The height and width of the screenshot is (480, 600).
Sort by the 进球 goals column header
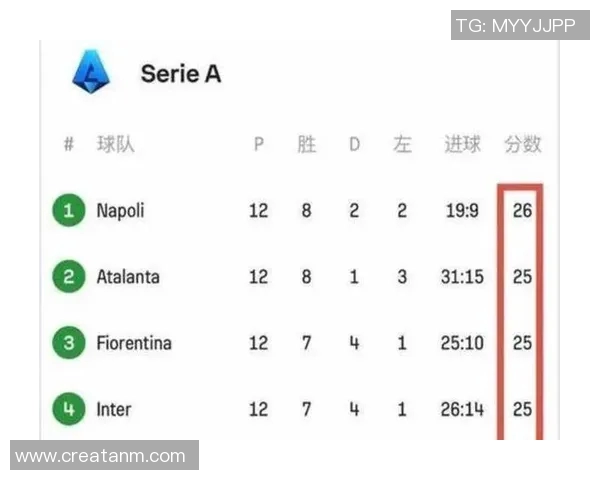462,144
